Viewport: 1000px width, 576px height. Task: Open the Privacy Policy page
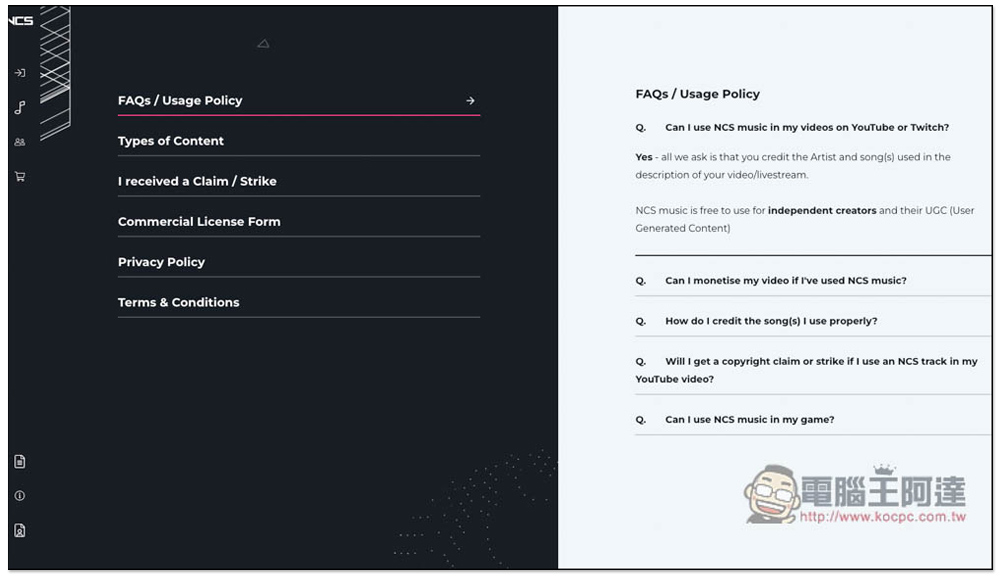click(298, 262)
